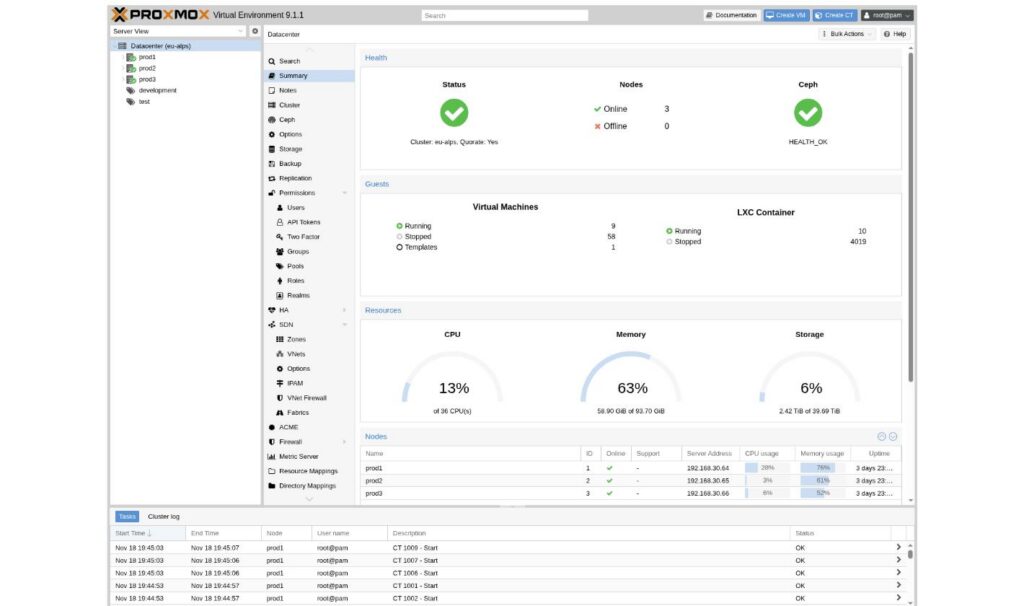1024x606 pixels.
Task: Expand the HA submenu arrow
Action: click(x=345, y=310)
